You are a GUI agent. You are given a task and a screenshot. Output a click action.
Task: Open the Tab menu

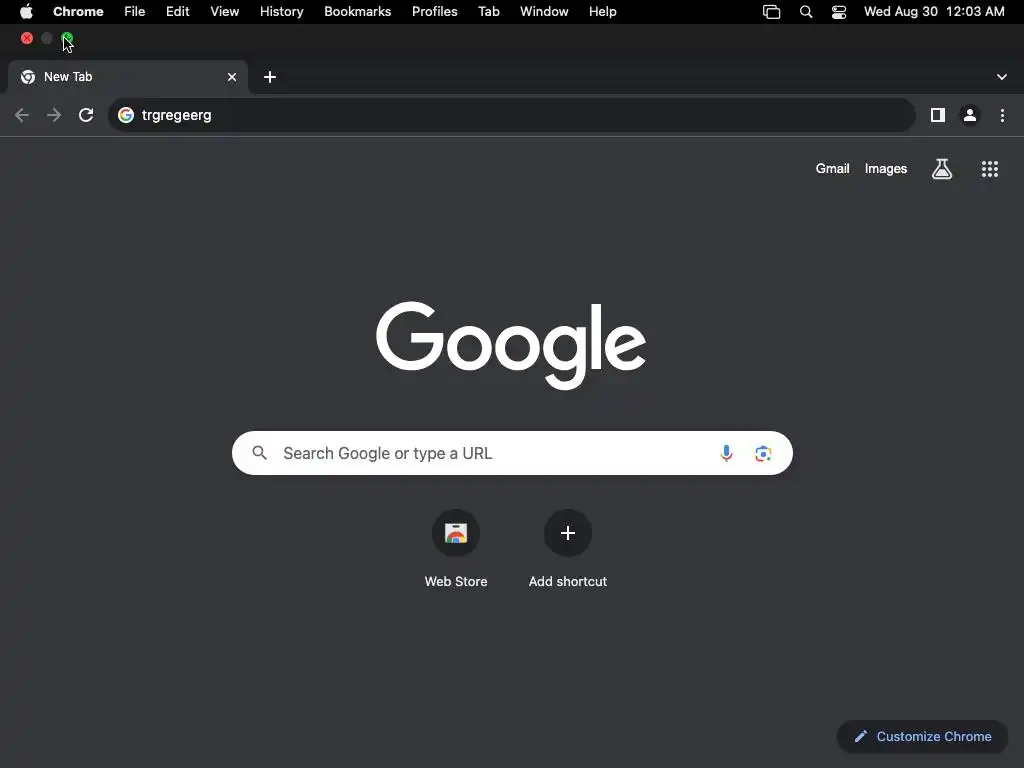488,12
